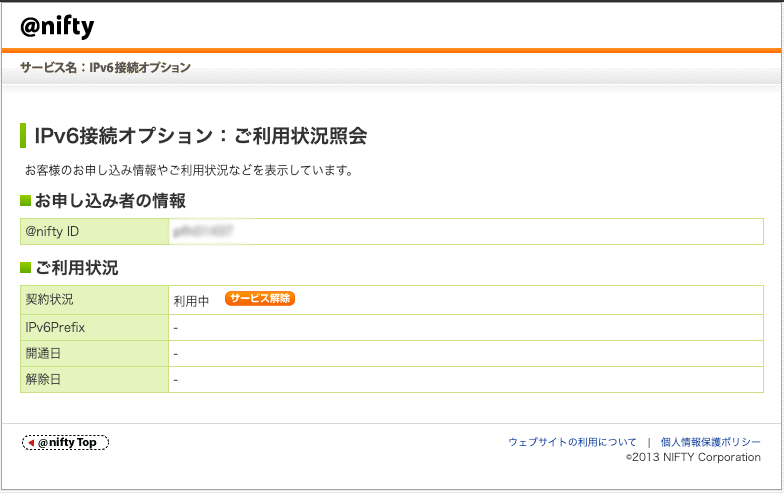
Task: Open the @nifty Top link
Action: tap(65, 442)
